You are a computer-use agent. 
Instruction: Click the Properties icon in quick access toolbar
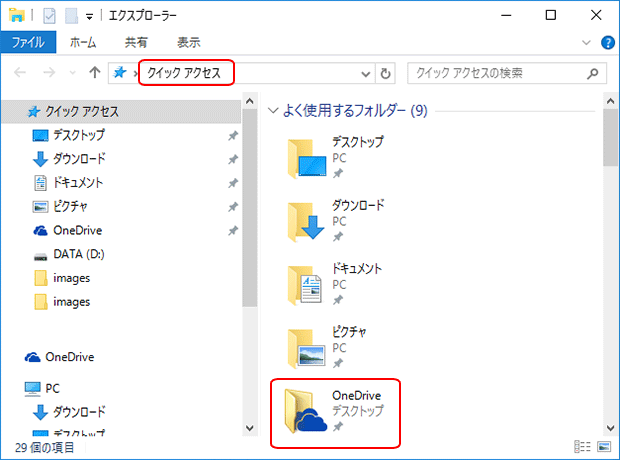point(49,16)
